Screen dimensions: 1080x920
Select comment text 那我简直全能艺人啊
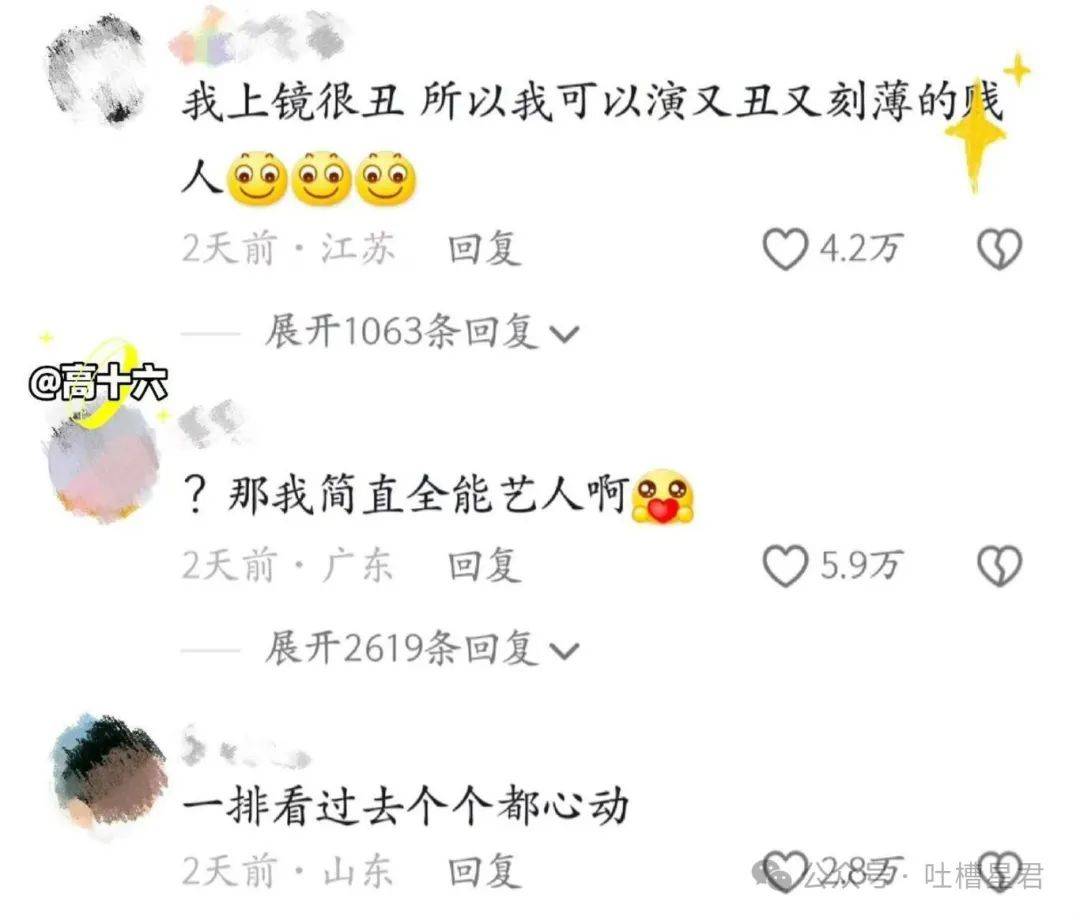pos(429,495)
